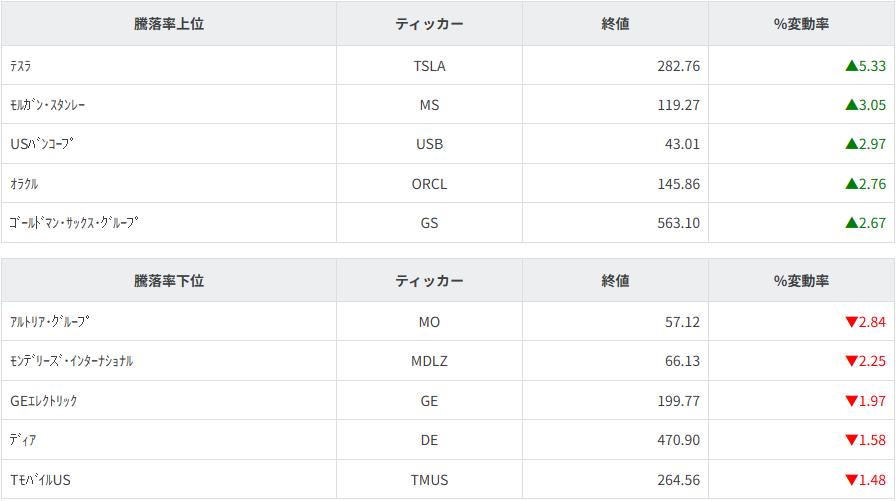
Task: Open the テスラ company name link
Action: [21, 66]
